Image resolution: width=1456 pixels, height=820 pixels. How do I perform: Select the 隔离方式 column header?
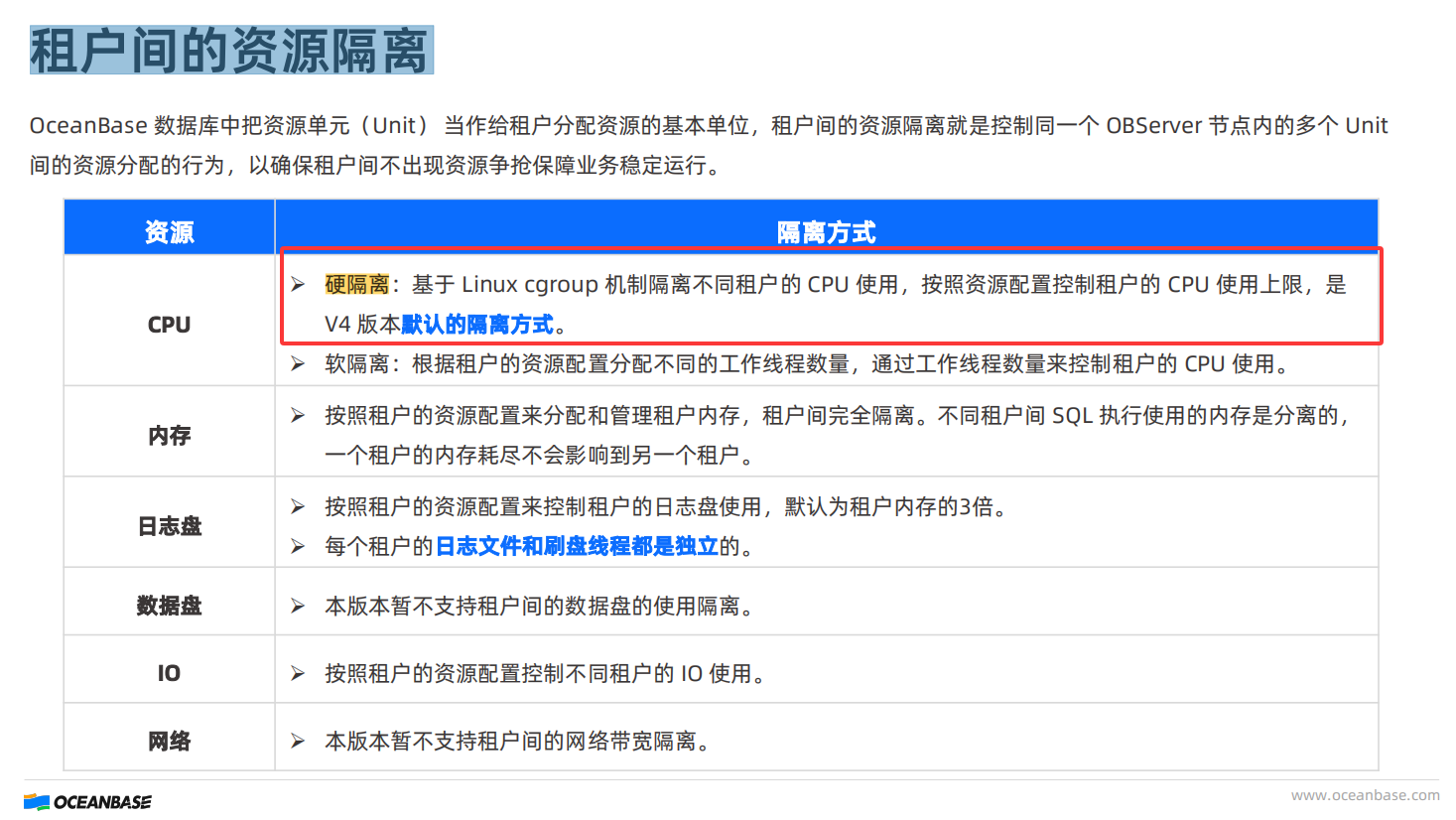(x=826, y=231)
